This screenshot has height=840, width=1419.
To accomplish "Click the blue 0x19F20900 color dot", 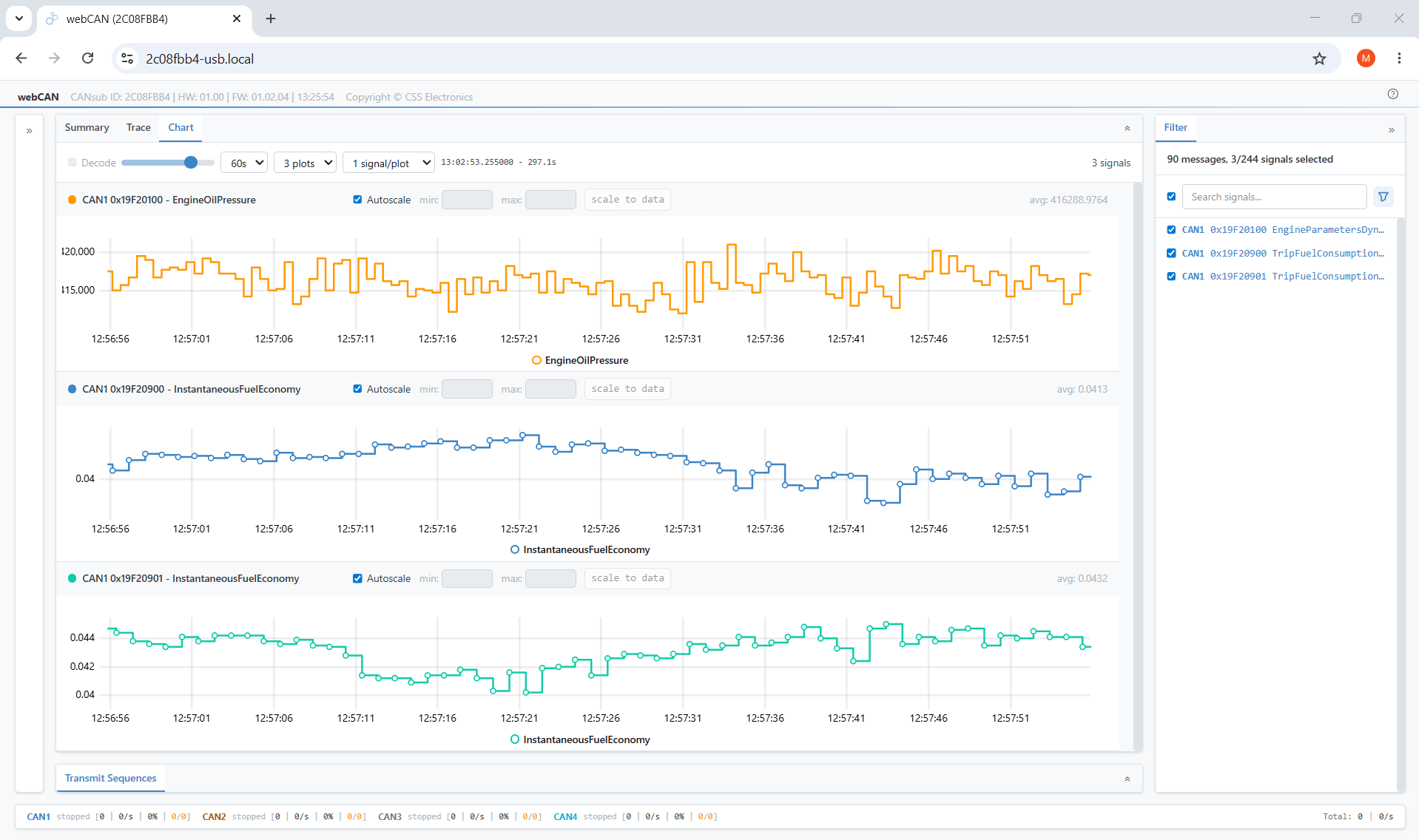I will pyautogui.click(x=72, y=389).
